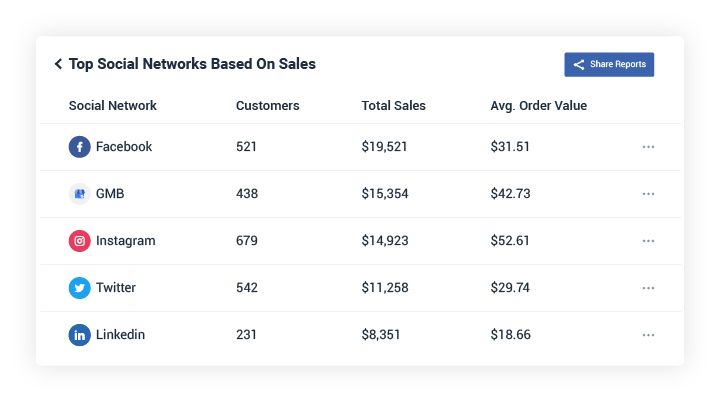
Task: Expand the Twitter row options menu
Action: pyautogui.click(x=648, y=288)
